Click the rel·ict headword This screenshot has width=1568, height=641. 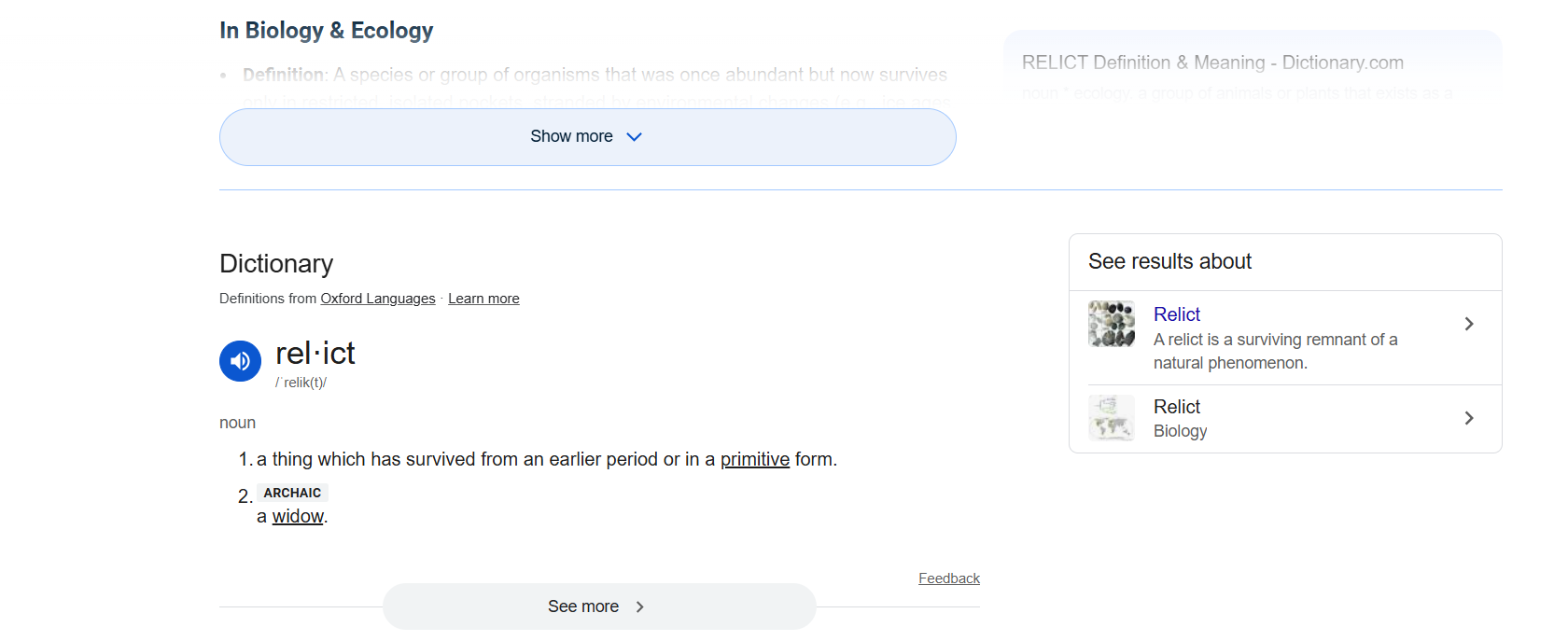click(315, 354)
